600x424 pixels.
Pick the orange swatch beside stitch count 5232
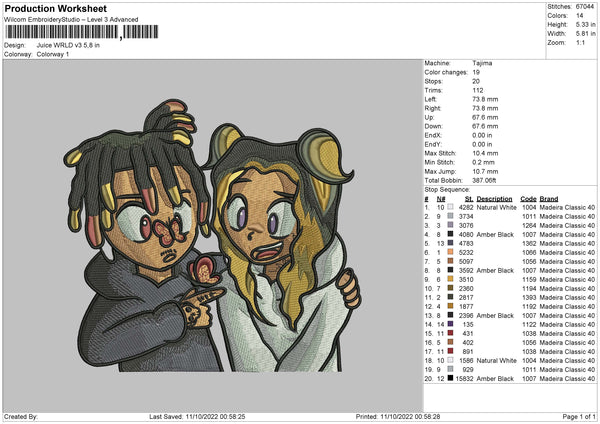point(450,252)
